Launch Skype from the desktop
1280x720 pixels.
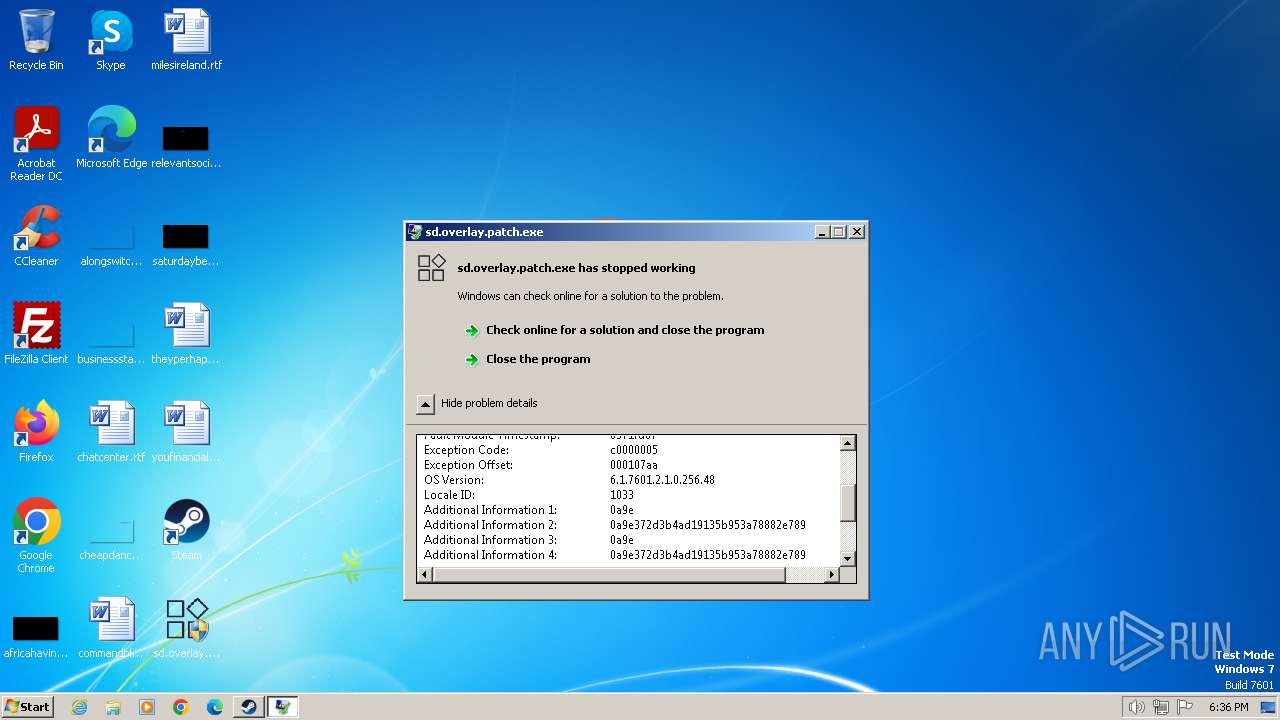(110, 40)
